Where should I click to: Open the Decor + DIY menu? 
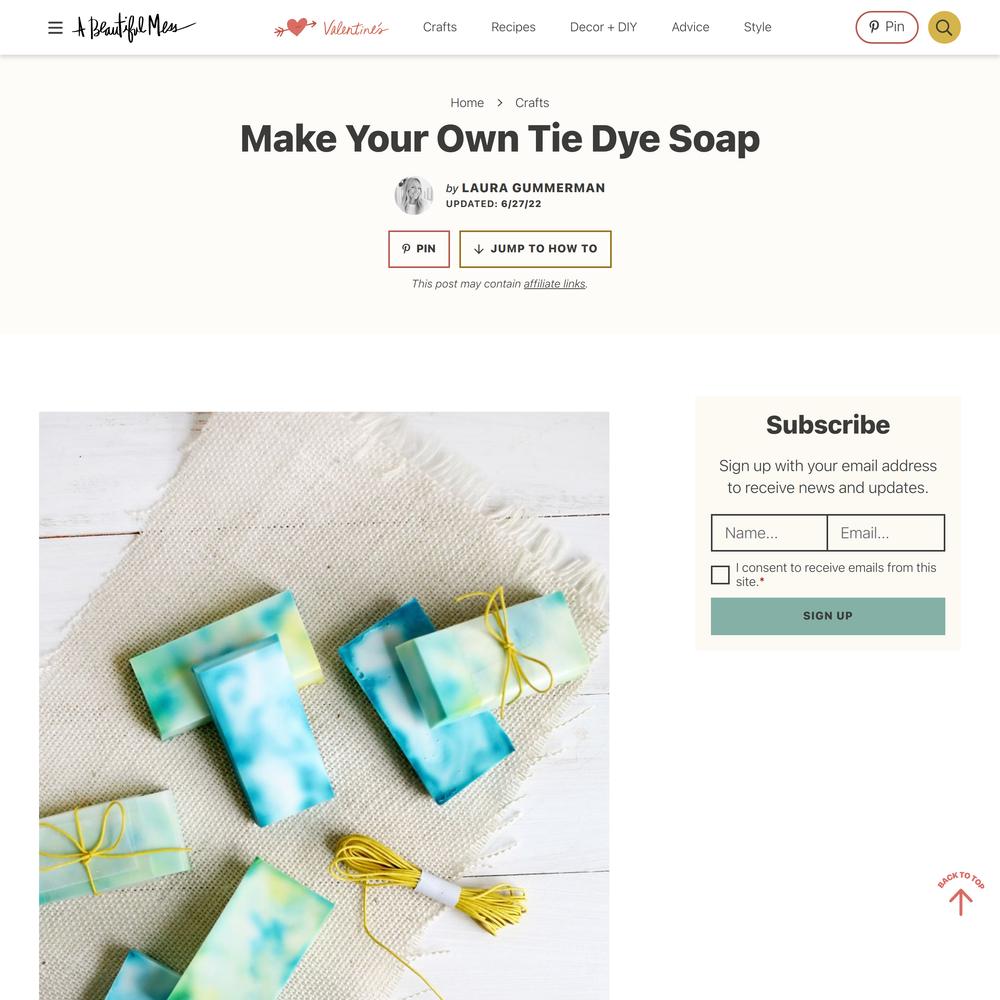[x=603, y=27]
